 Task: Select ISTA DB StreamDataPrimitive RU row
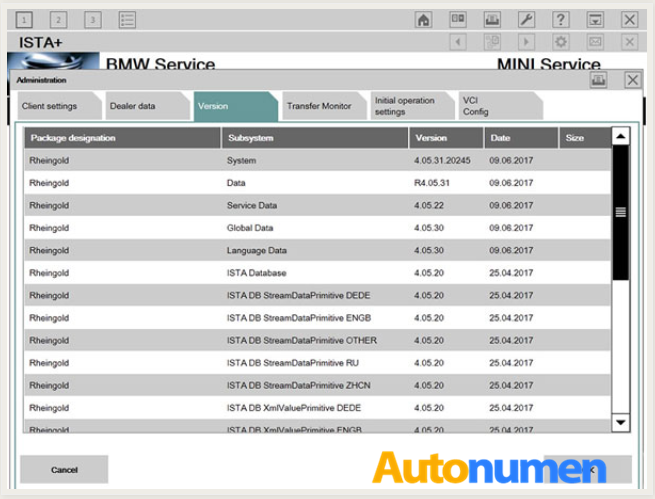tap(317, 363)
